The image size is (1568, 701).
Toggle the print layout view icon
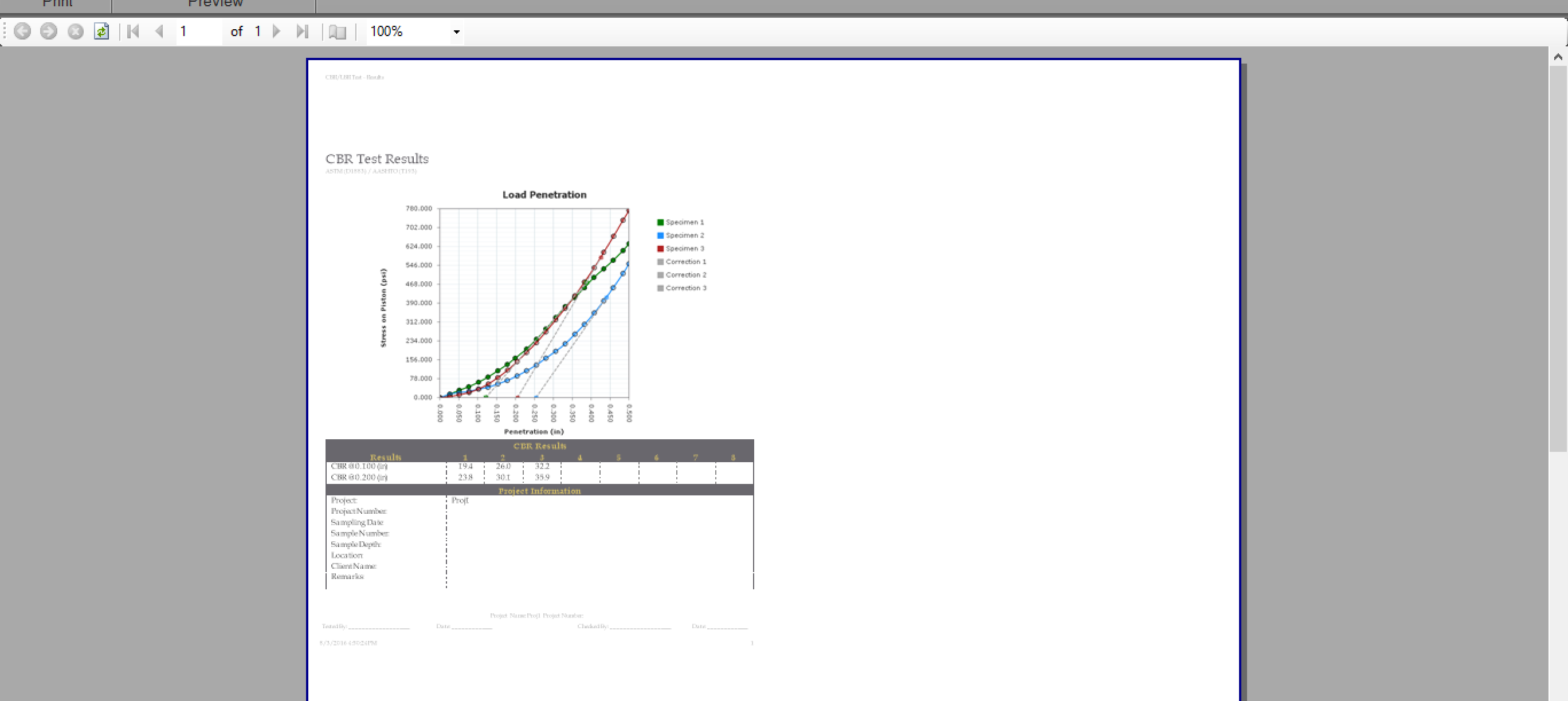337,31
